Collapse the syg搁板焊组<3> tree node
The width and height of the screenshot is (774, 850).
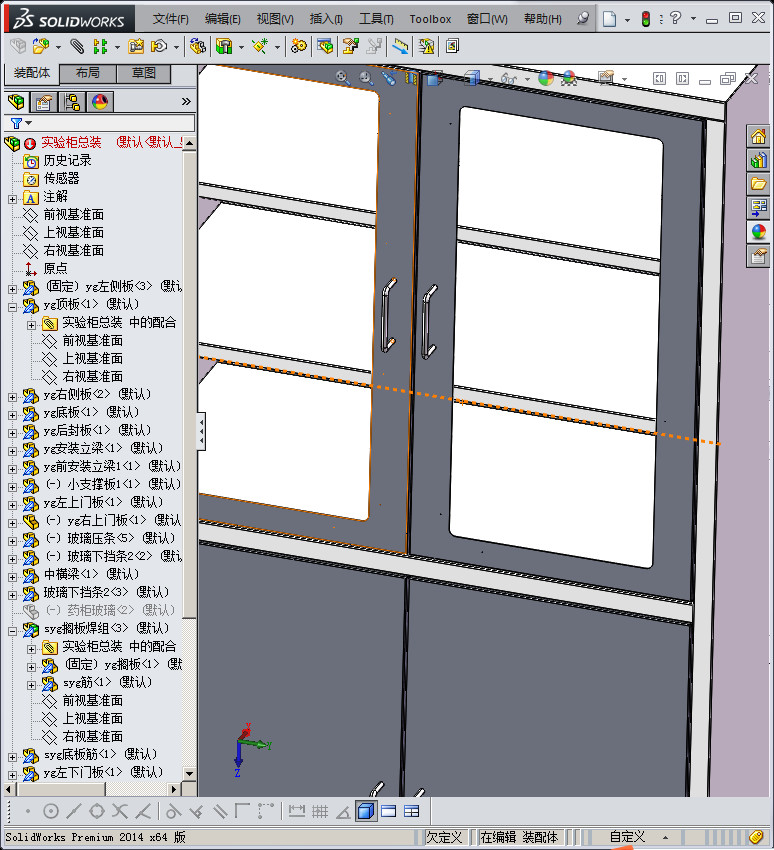(12, 631)
